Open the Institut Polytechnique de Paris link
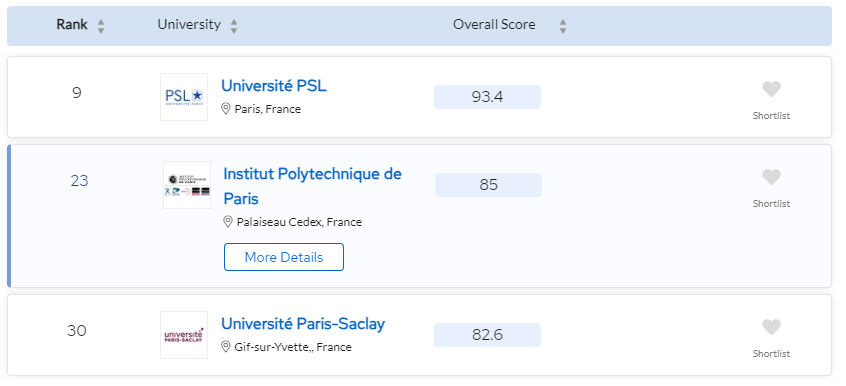 pos(312,186)
